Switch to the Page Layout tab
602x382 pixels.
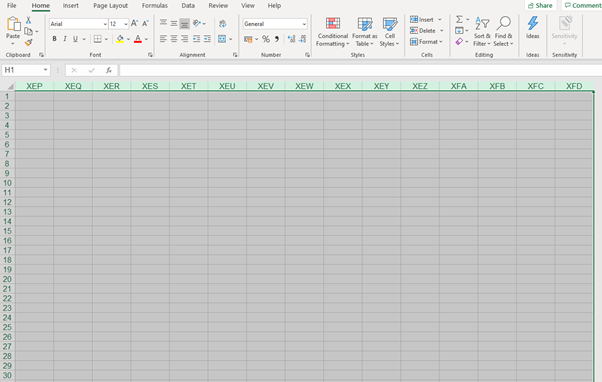tap(111, 6)
